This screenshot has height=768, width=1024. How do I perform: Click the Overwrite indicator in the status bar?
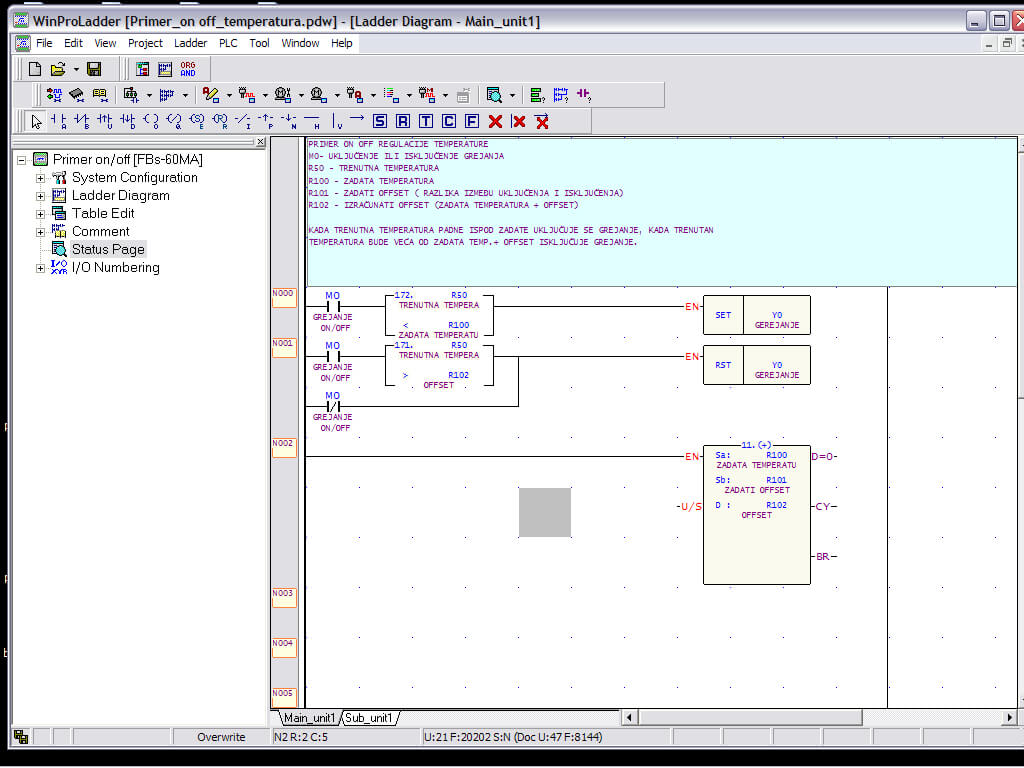pos(223,737)
